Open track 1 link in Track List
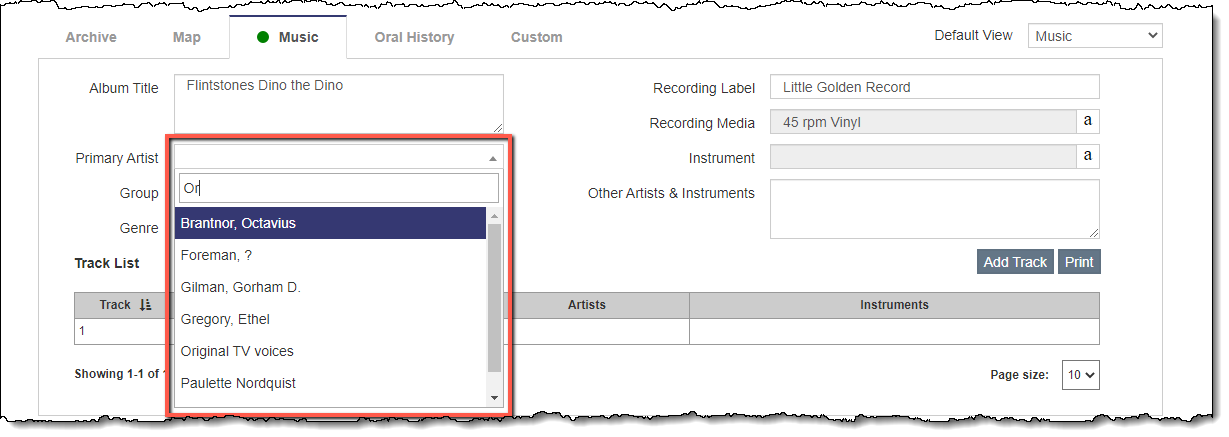This screenshot has height=437, width=1229. click(81, 331)
